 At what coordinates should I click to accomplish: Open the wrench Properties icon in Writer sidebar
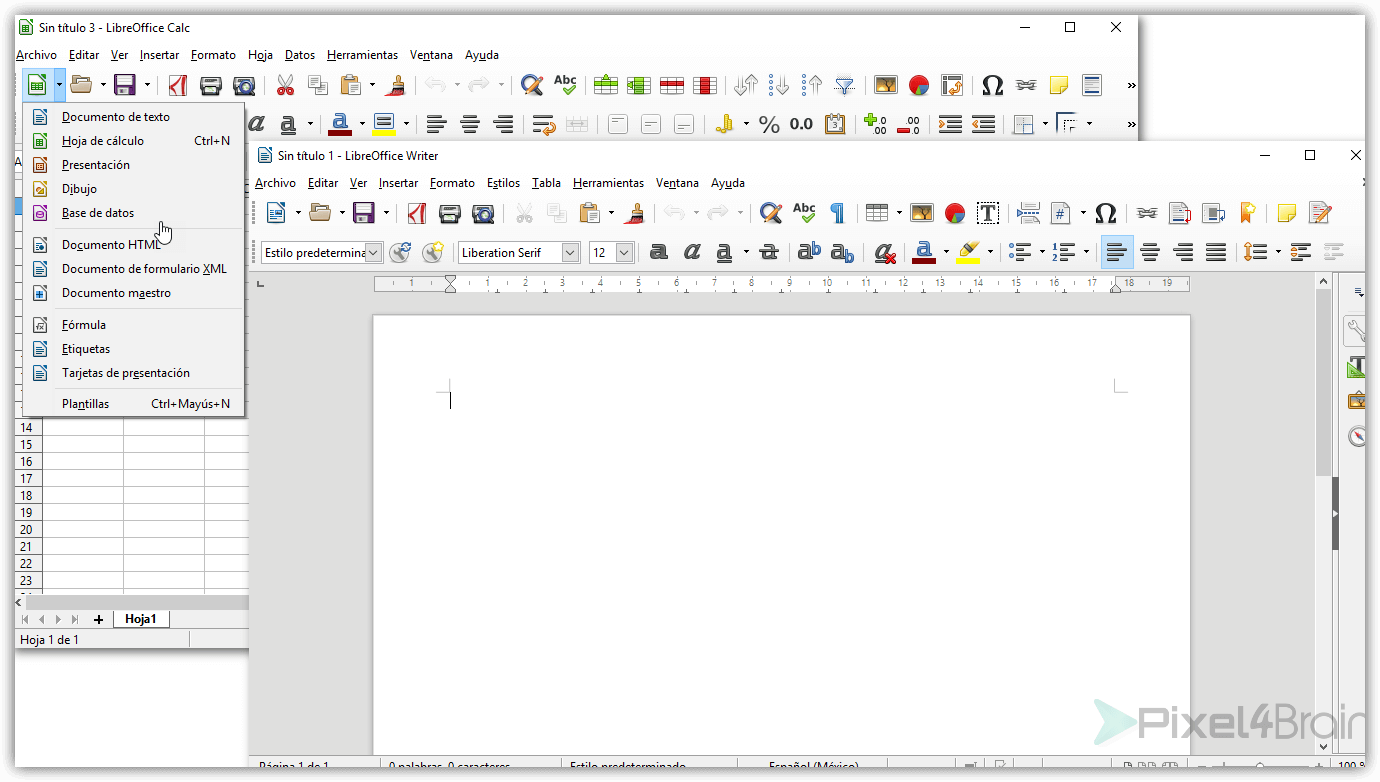(x=1357, y=330)
